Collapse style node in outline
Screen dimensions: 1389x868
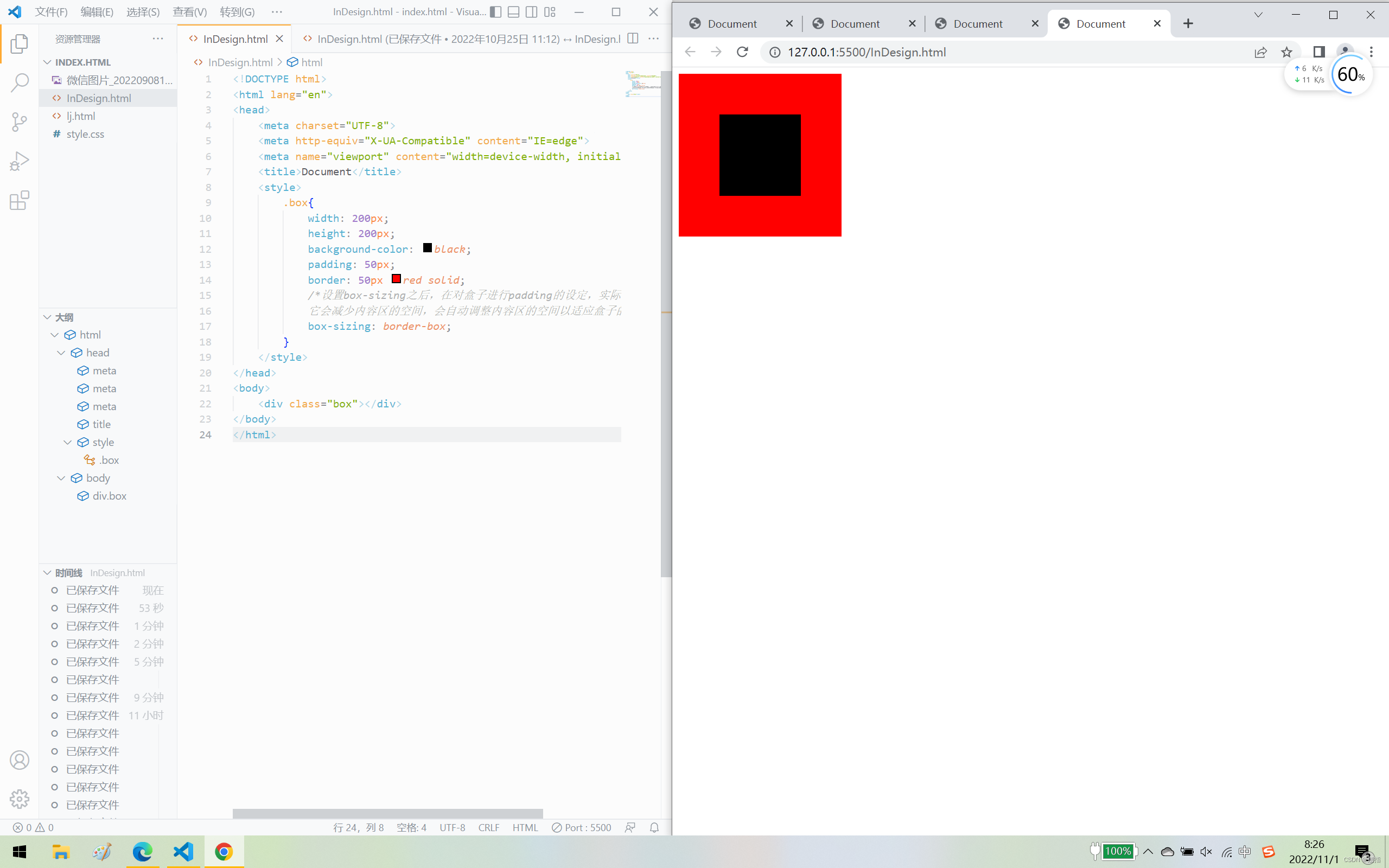coord(68,442)
